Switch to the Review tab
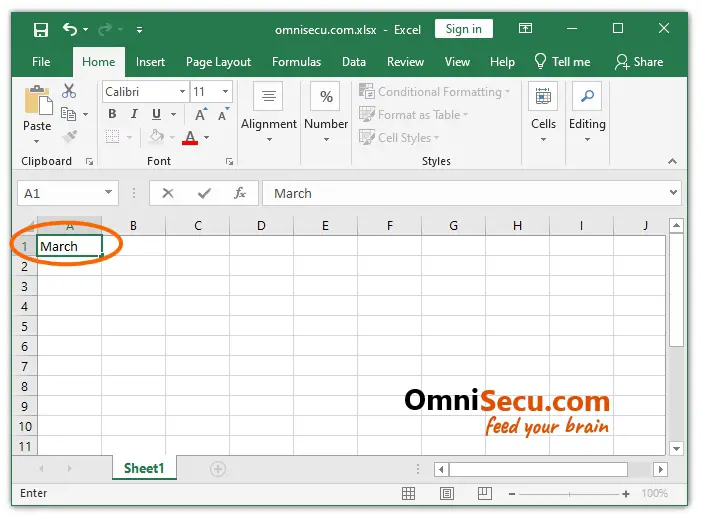The height and width of the screenshot is (516, 701). (405, 62)
